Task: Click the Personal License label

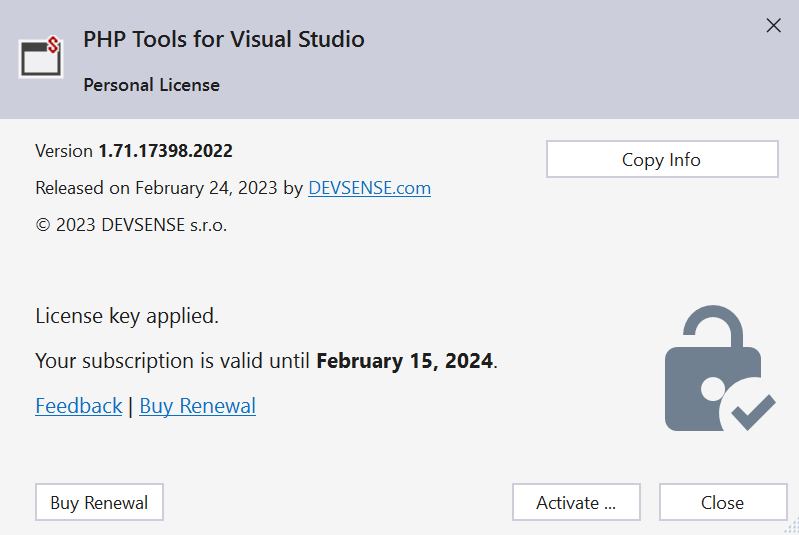Action: point(151,85)
